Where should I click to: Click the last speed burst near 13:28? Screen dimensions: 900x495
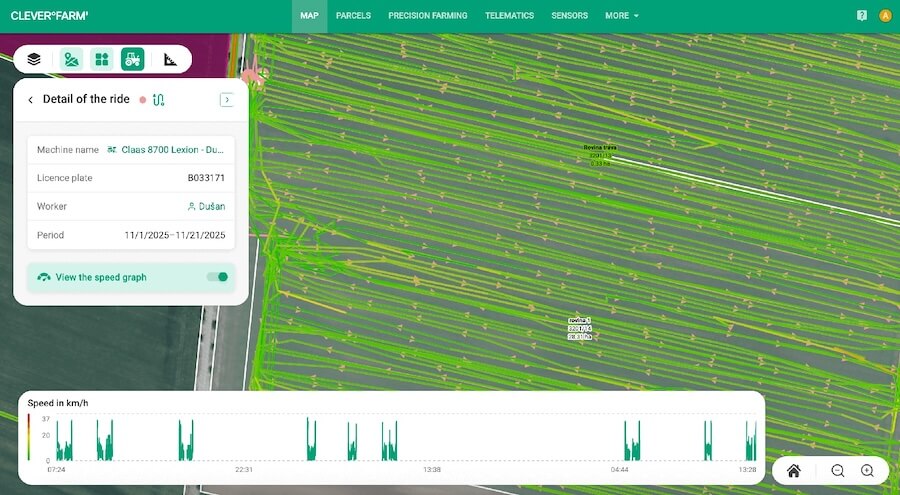point(751,441)
